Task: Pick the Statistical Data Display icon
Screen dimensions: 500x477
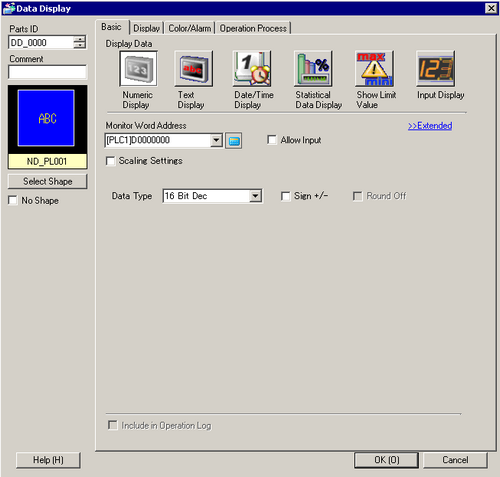Action: coord(313,69)
